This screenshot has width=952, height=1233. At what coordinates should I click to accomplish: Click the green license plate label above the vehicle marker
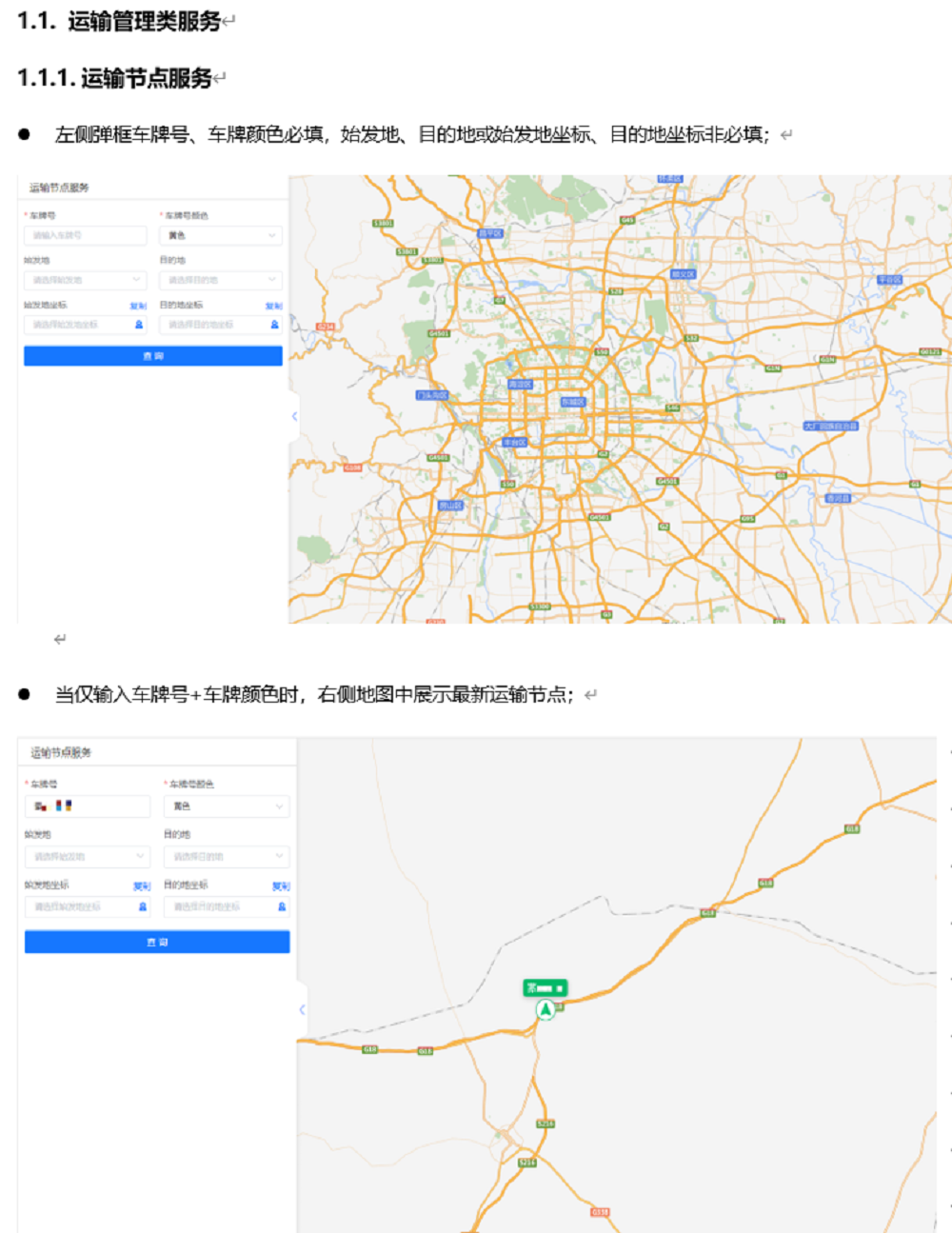[545, 988]
